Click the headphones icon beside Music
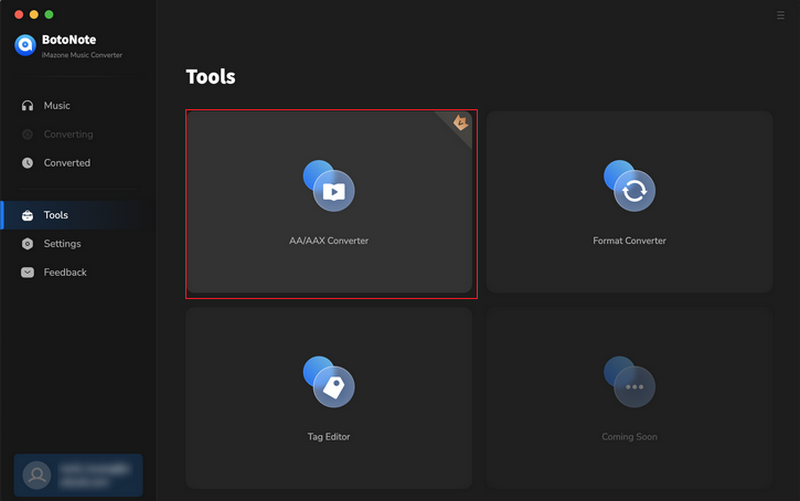This screenshot has width=800, height=501. coord(27,106)
